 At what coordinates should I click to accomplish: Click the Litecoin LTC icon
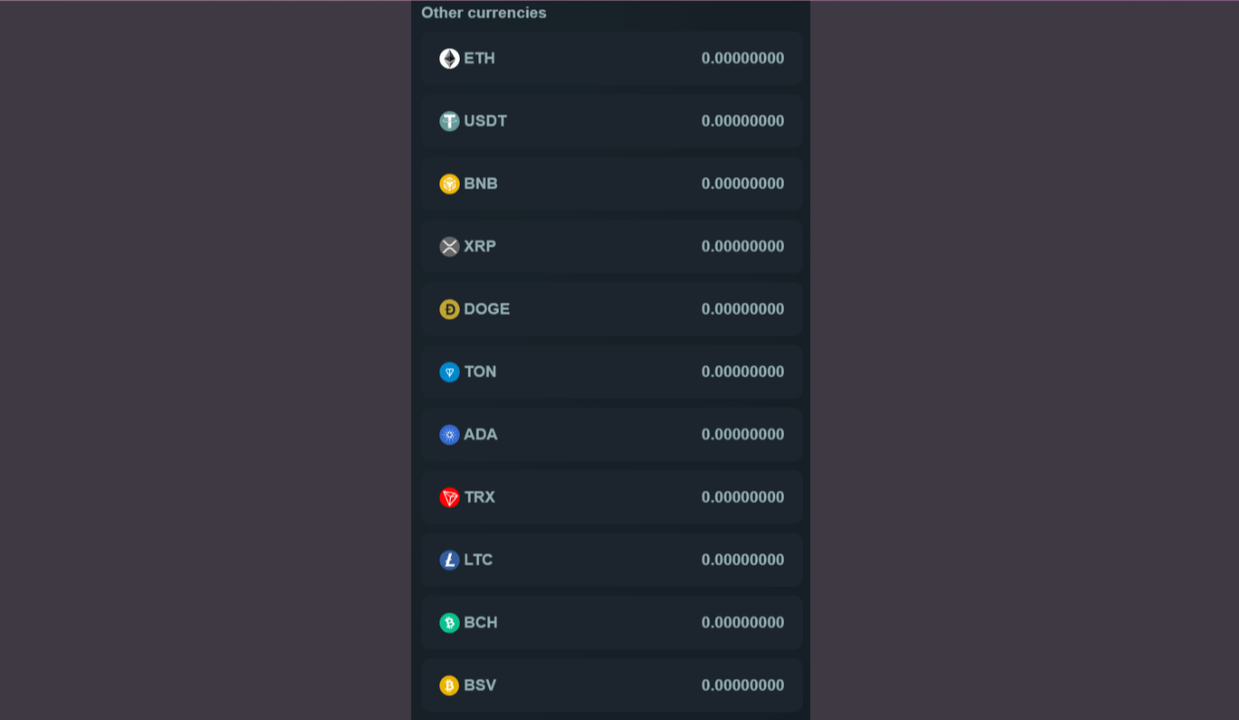(449, 560)
